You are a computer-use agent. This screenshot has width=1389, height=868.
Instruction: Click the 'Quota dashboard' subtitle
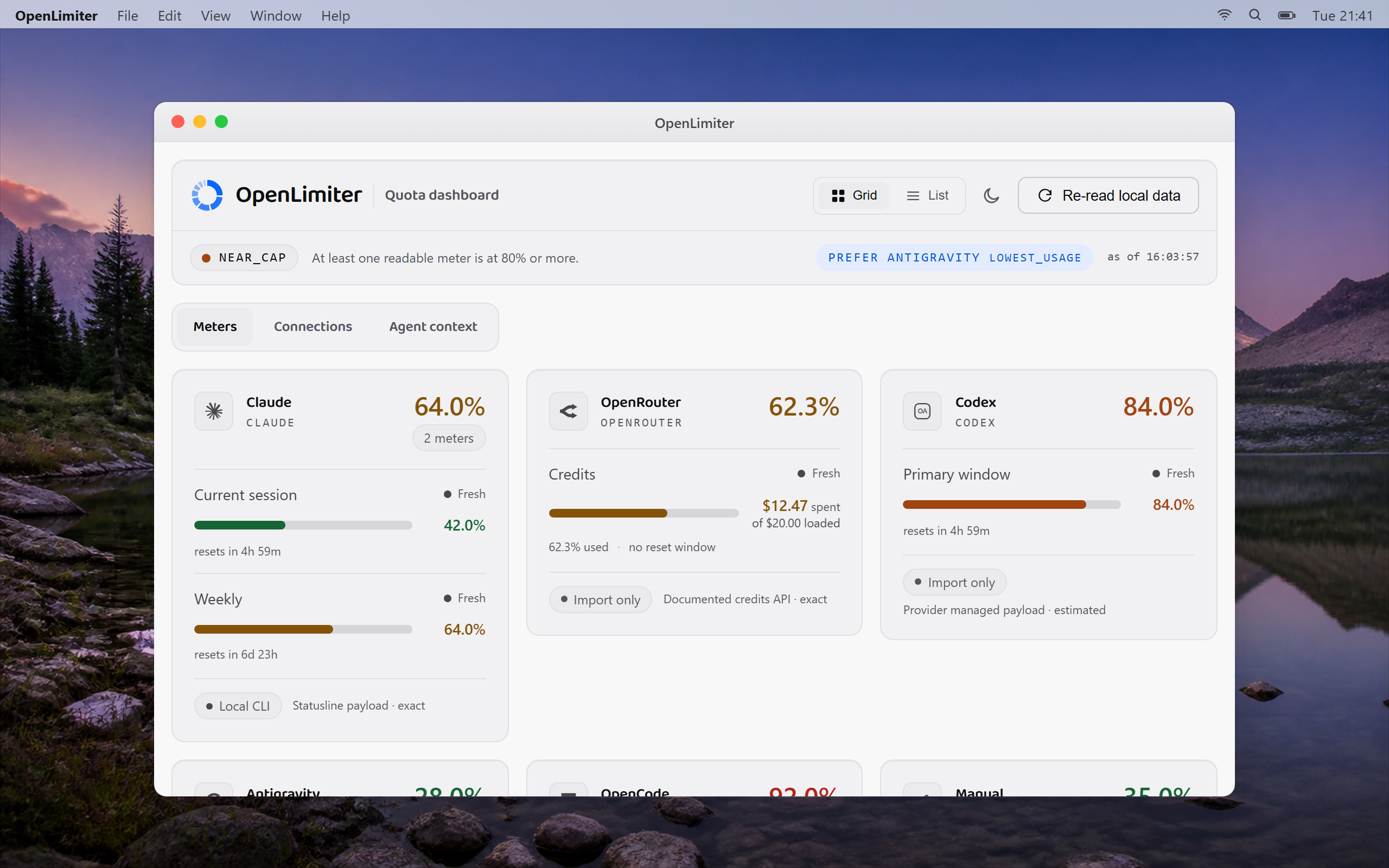[441, 195]
